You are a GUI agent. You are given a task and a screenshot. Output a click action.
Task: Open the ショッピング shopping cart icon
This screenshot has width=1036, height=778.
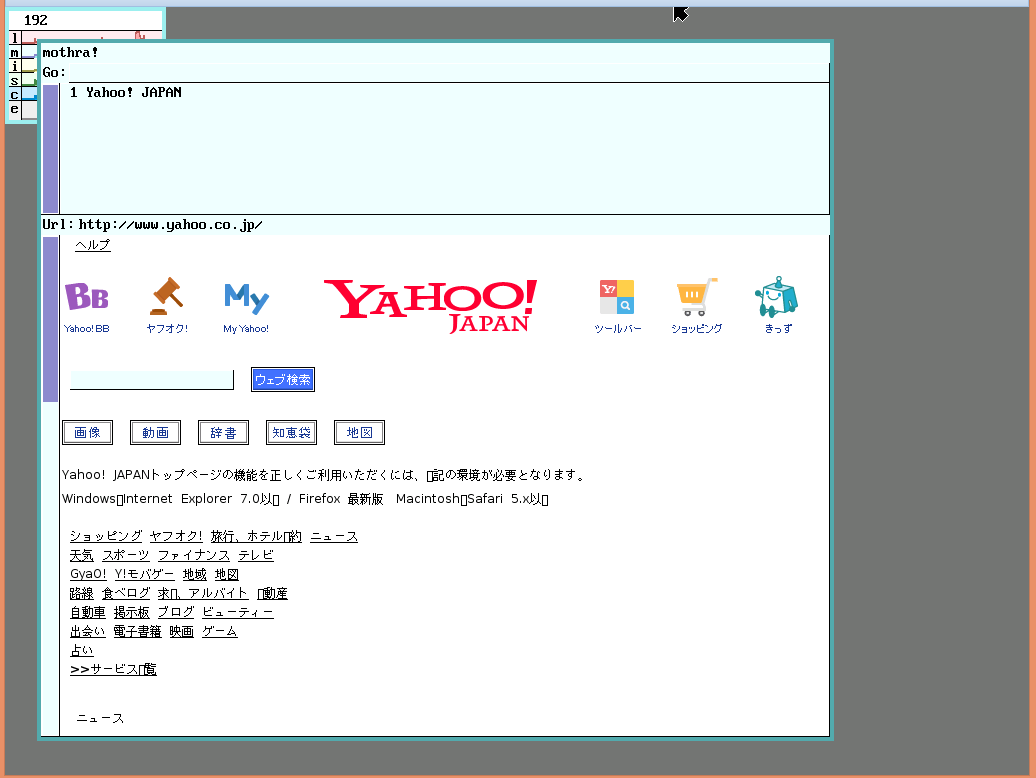[696, 306]
